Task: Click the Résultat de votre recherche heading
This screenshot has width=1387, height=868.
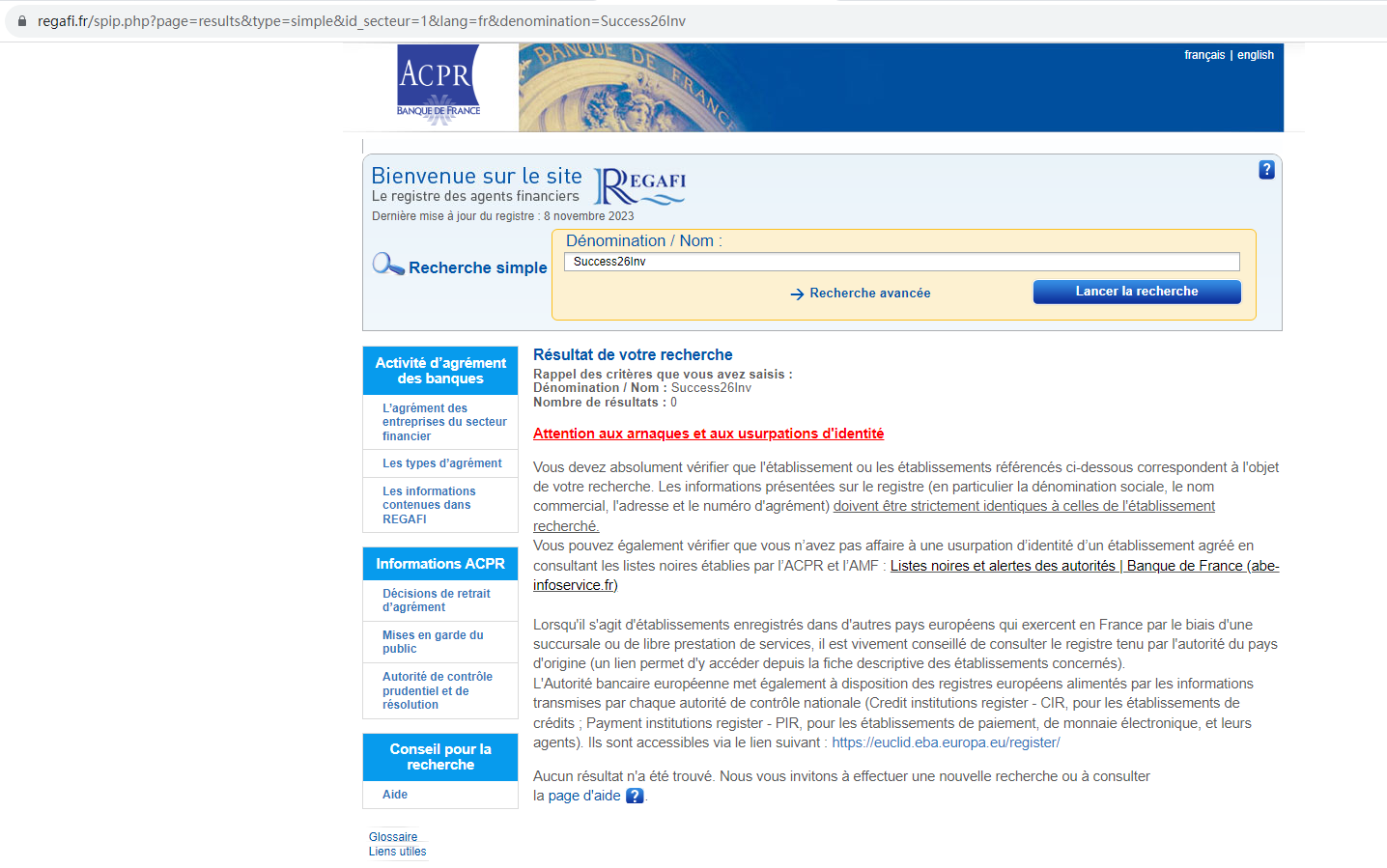Action: click(633, 355)
